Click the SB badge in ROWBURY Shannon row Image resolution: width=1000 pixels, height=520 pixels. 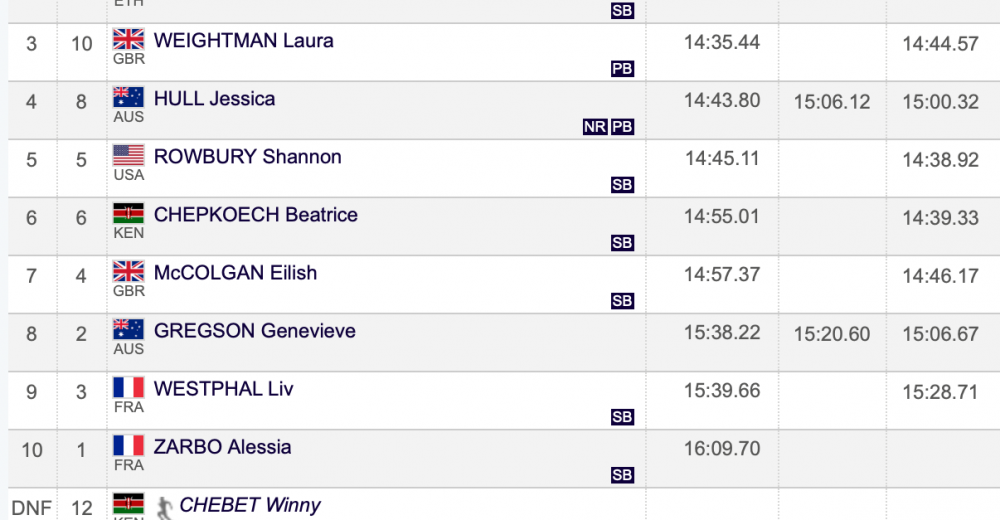pyautogui.click(x=622, y=185)
